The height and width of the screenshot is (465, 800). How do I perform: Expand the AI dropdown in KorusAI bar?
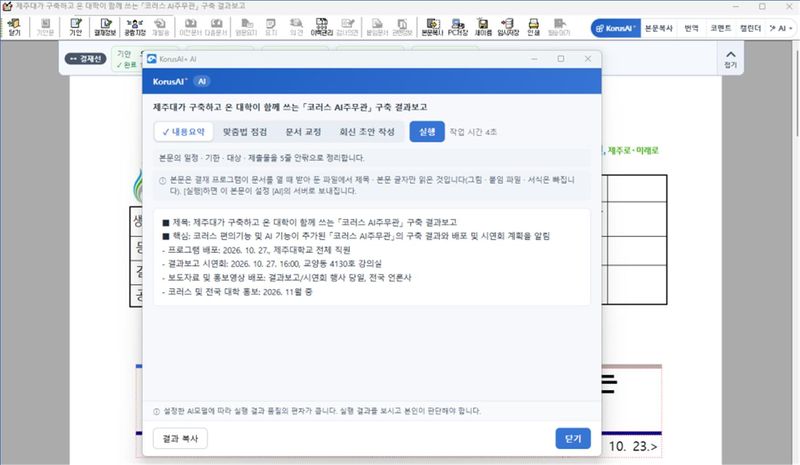coord(781,28)
